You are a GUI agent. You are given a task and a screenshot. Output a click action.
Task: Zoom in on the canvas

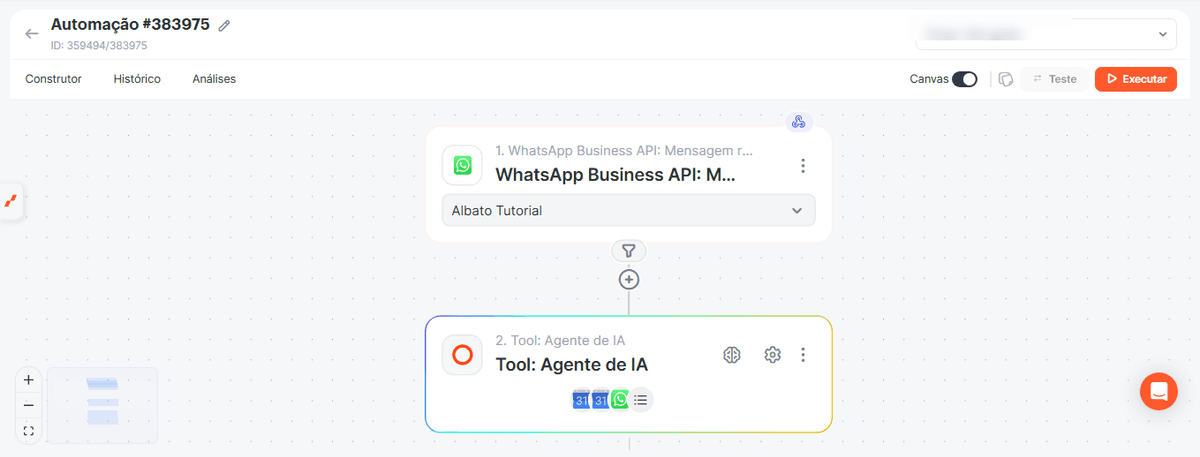pos(28,380)
